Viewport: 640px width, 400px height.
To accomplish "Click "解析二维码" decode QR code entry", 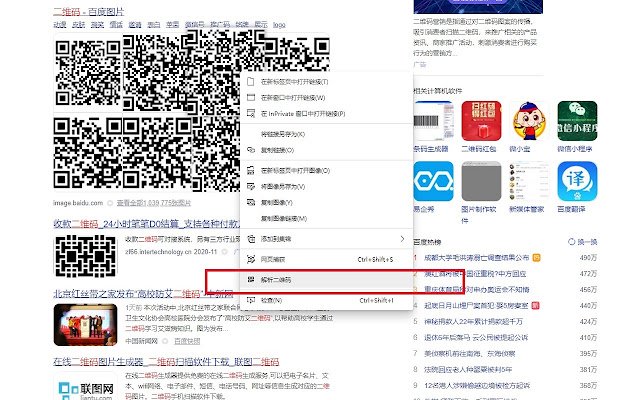I will [327, 280].
